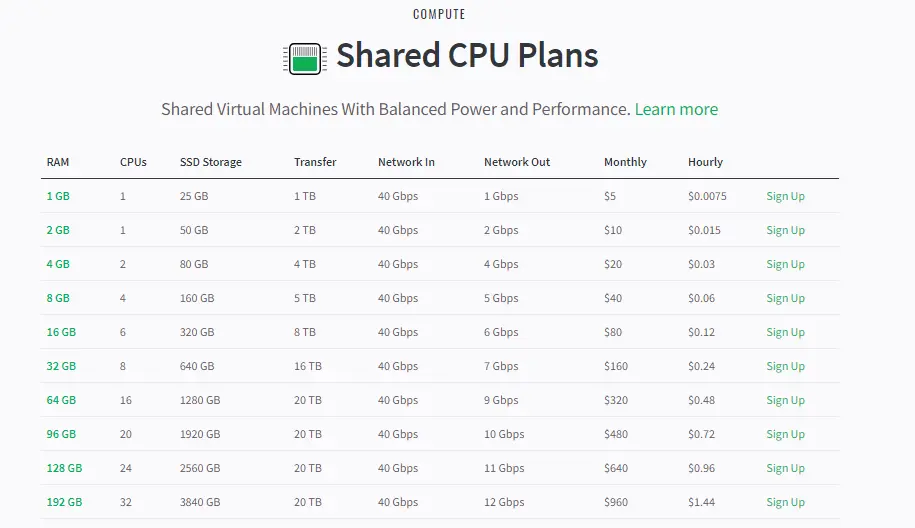Sign Up for the $20 monthly plan
Screen dimensions: 915x528
tap(785, 264)
